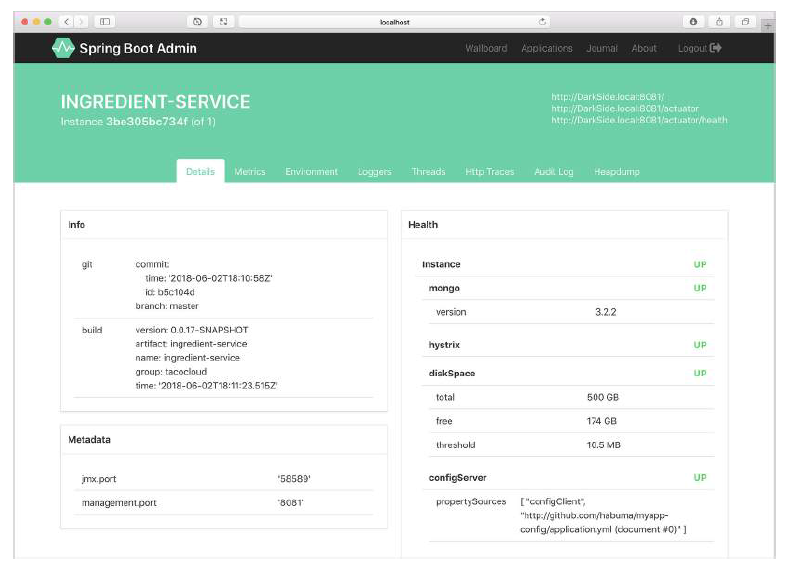Click 'group: tacocloud' text

(171, 371)
